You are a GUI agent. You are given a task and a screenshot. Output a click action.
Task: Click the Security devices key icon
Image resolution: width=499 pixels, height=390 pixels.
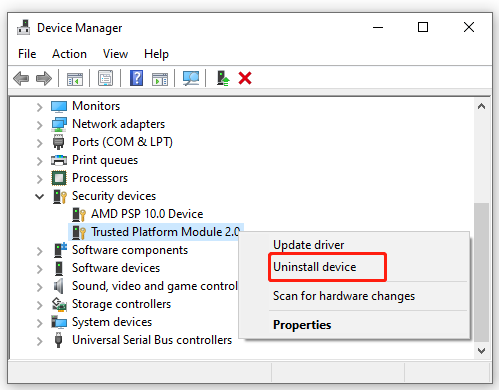pos(60,196)
